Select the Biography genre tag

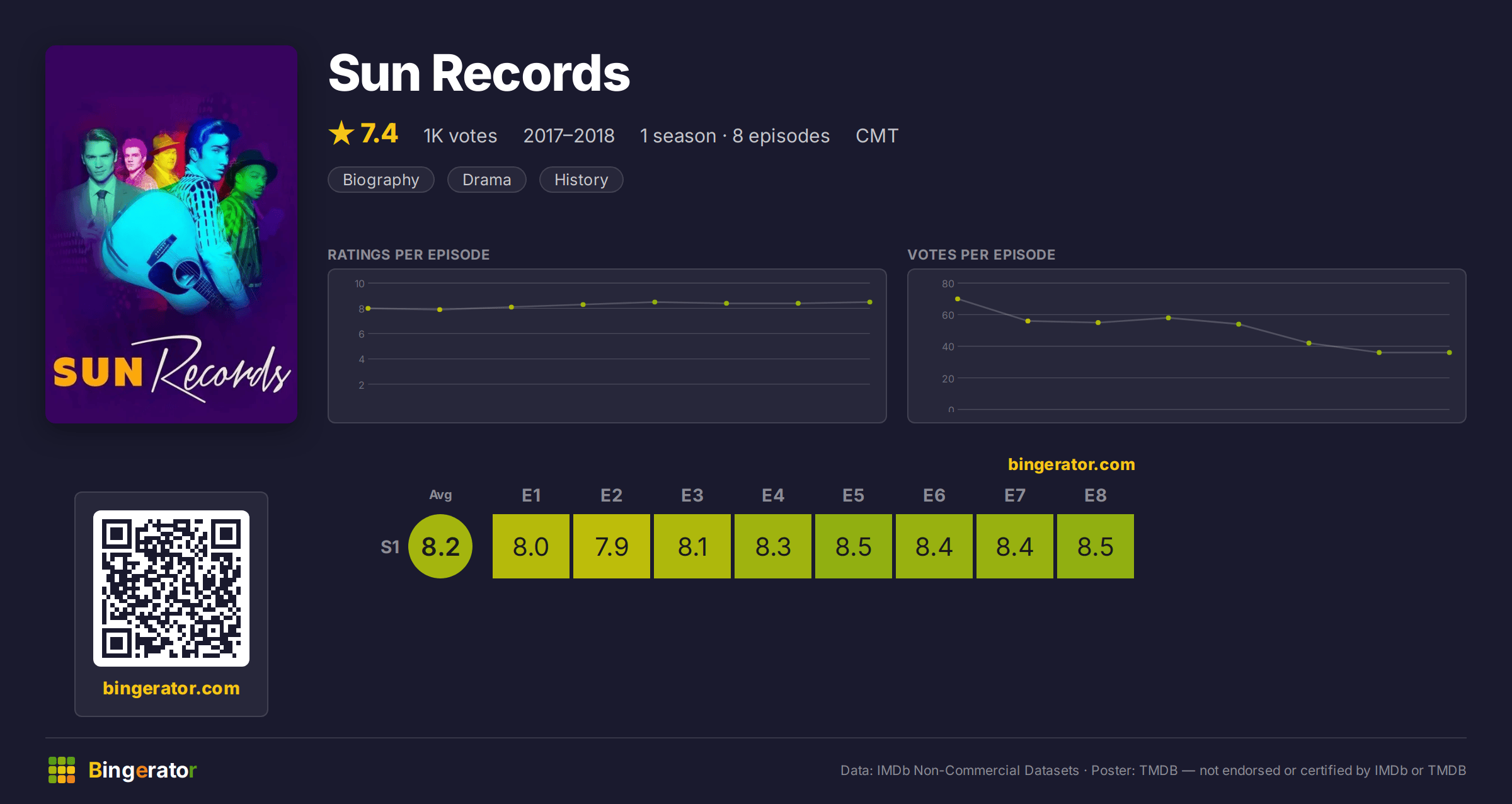click(x=381, y=180)
